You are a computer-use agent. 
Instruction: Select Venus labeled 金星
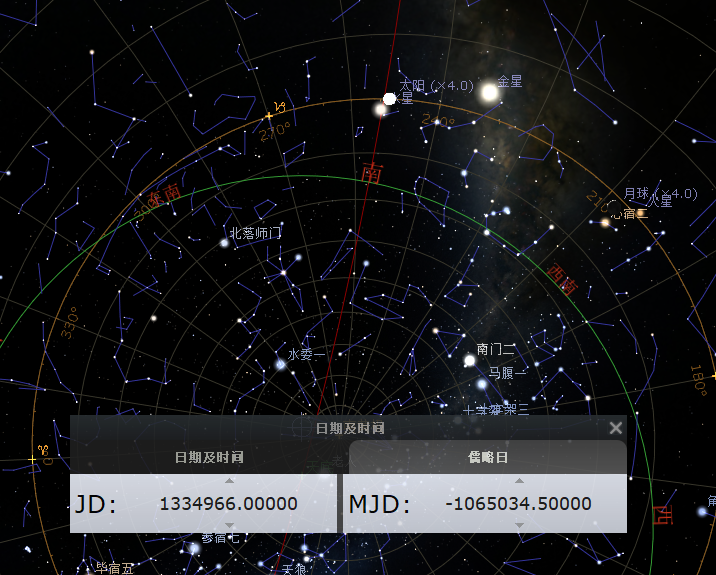490,93
